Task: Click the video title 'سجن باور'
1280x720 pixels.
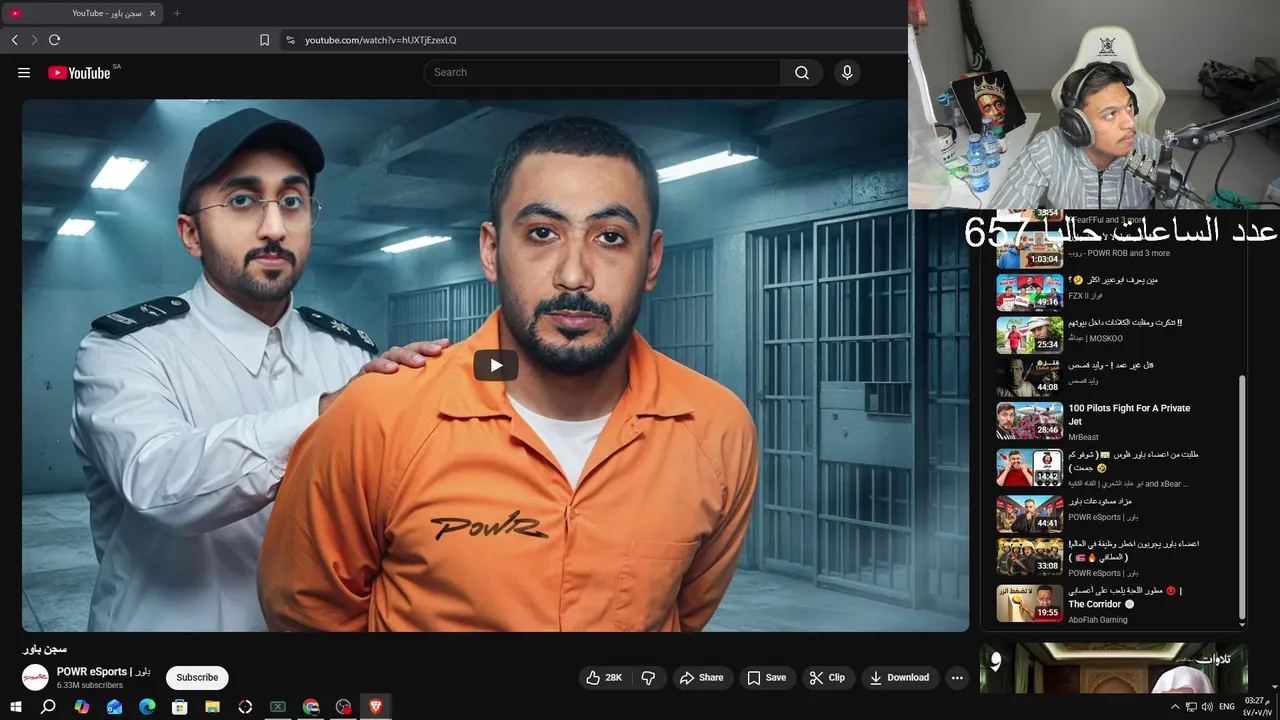Action: (x=45, y=649)
